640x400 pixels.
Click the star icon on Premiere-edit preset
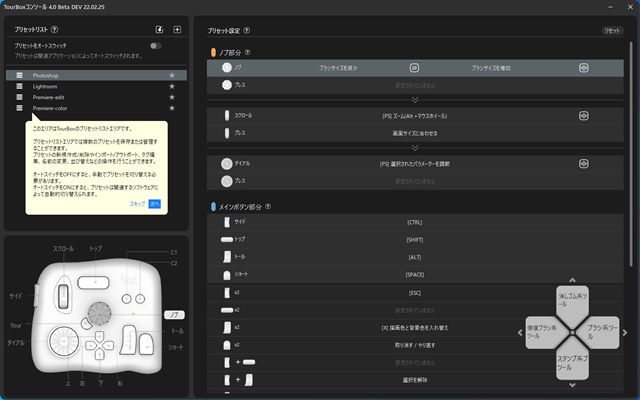(x=172, y=97)
